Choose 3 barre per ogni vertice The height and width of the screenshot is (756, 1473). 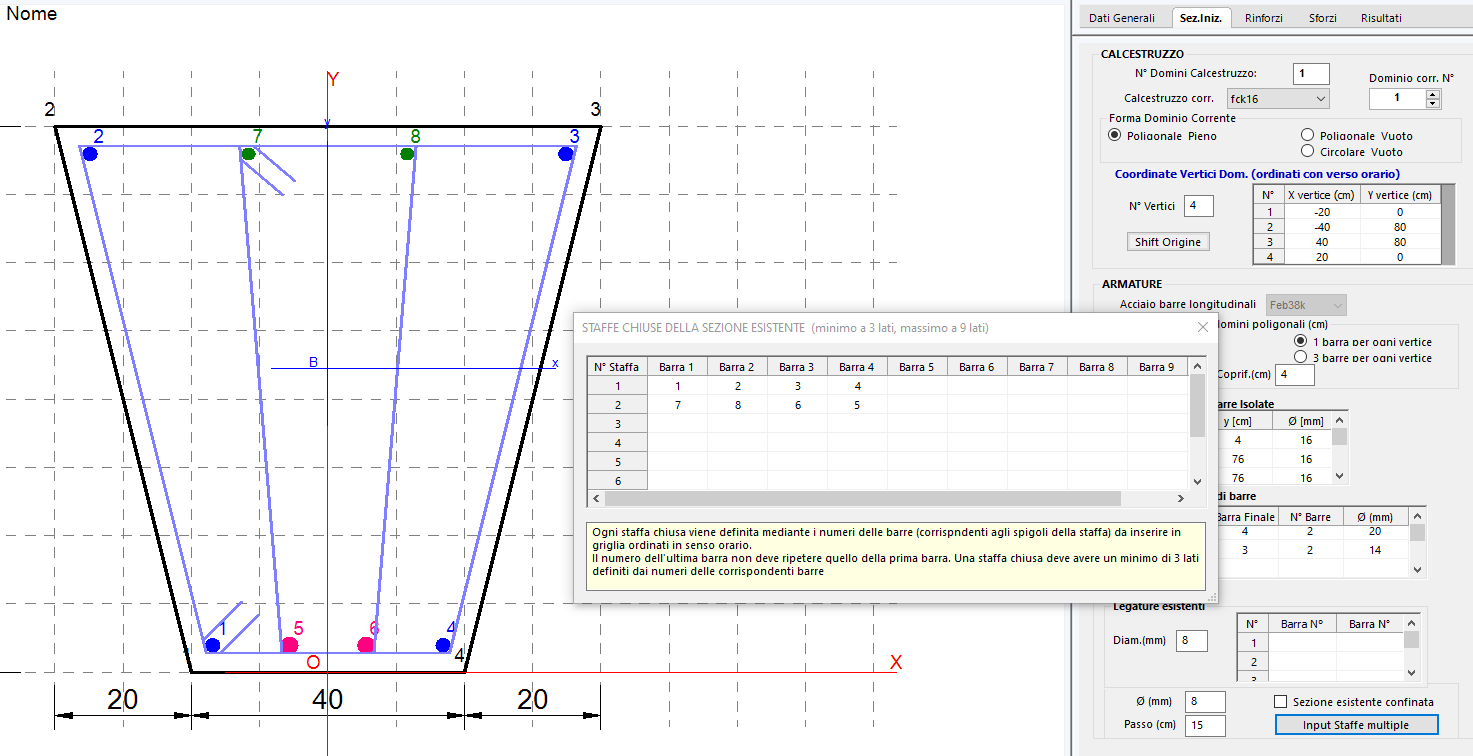pos(1301,357)
